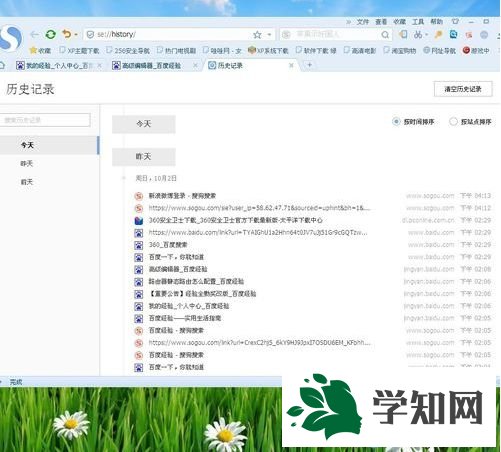Close the 高级编辑器_百度经验 tab
Screen dimensions: 501x452
tap(196, 66)
